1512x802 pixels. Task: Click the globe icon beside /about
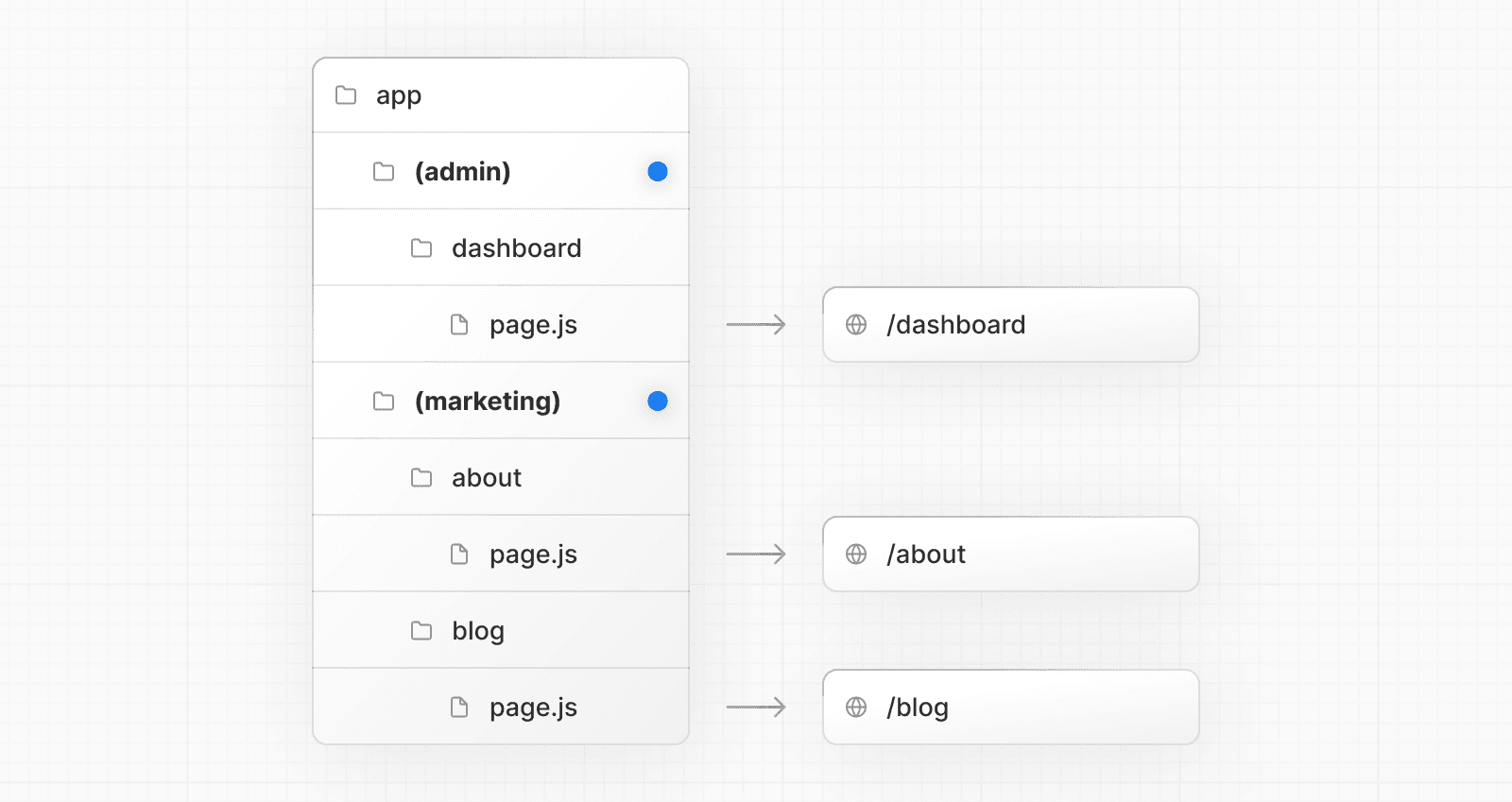coord(856,555)
